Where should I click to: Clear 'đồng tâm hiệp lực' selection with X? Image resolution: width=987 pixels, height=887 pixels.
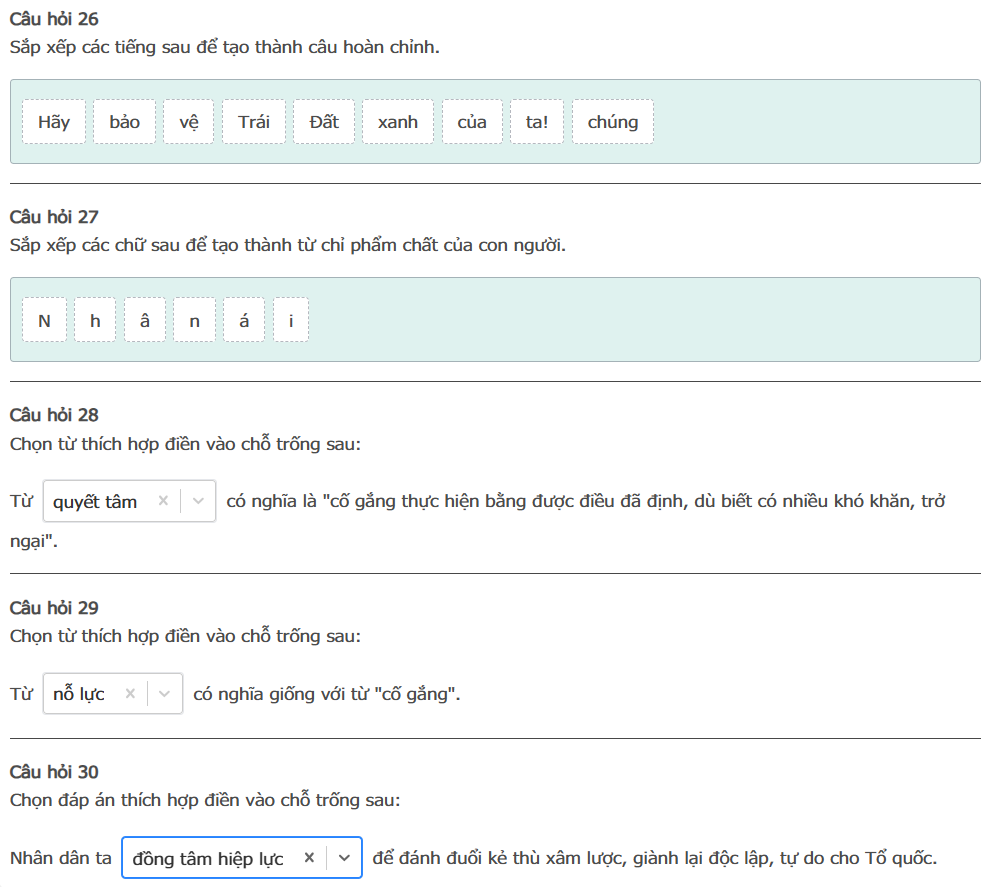point(309,858)
